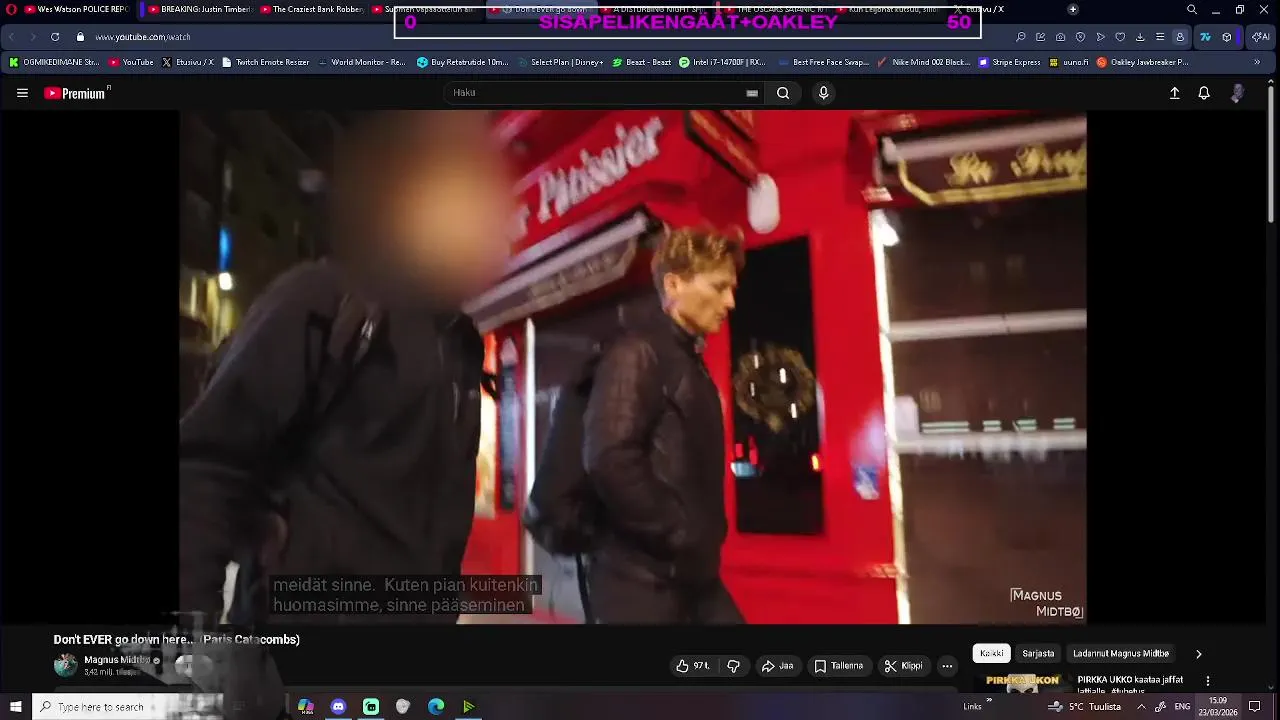Open the Oakley Jawbreaker bookmark
The height and width of the screenshot is (720, 1280).
[x=1142, y=62]
